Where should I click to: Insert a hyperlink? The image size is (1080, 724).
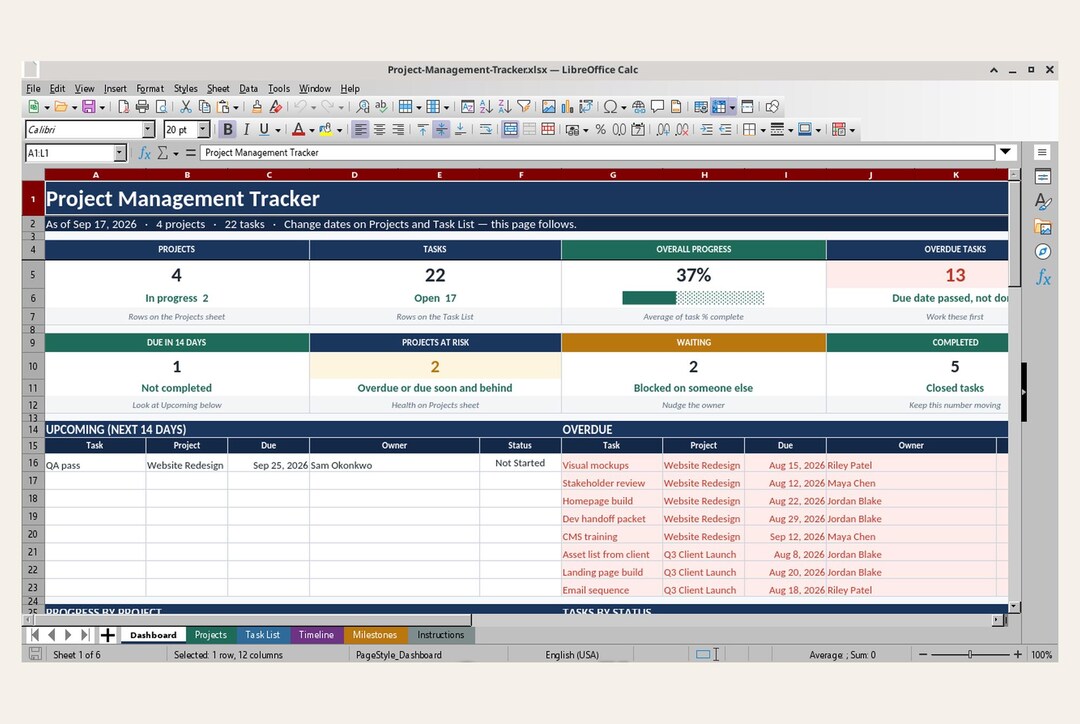tap(639, 107)
